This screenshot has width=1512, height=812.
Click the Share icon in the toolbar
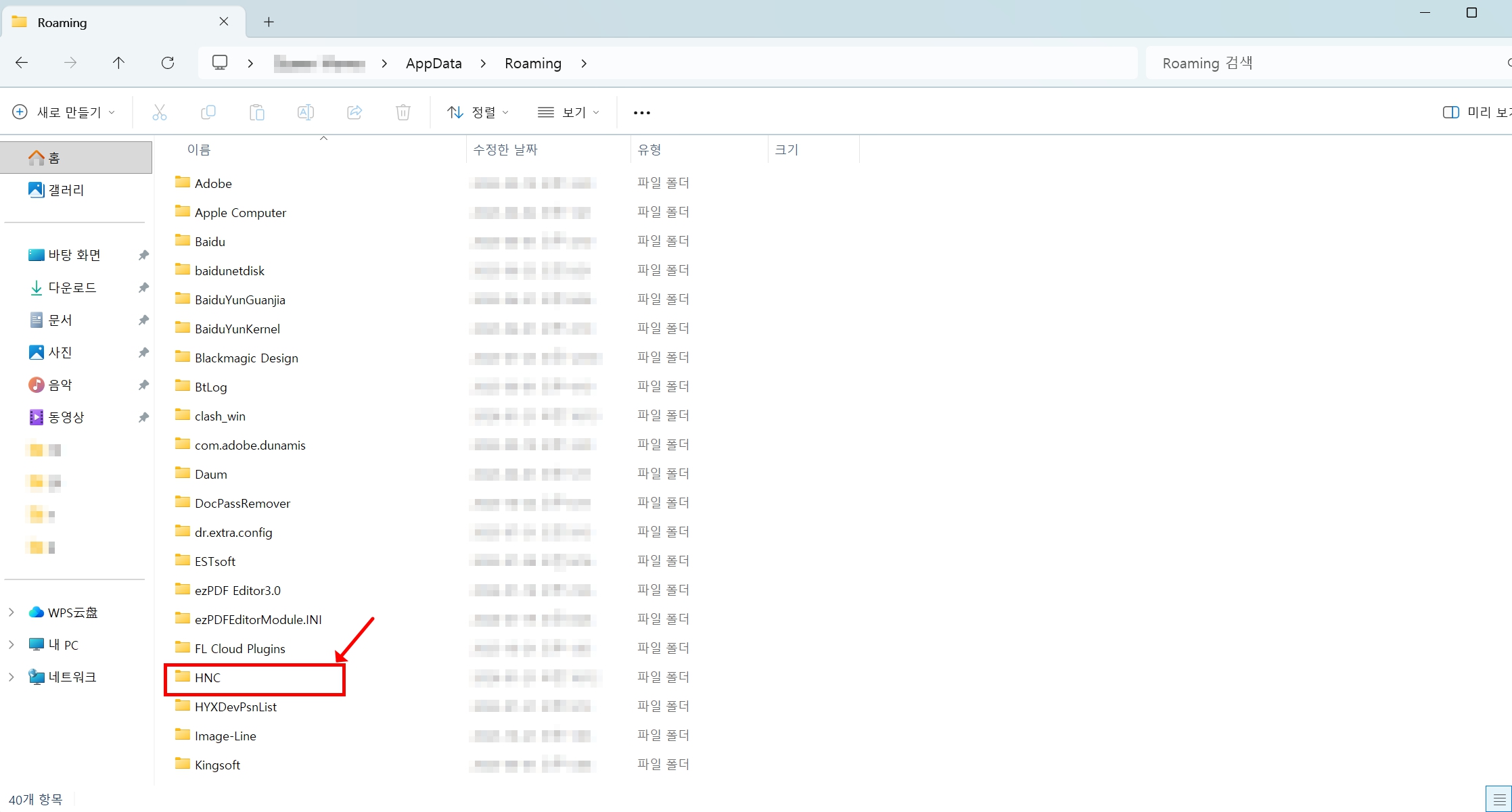[354, 112]
